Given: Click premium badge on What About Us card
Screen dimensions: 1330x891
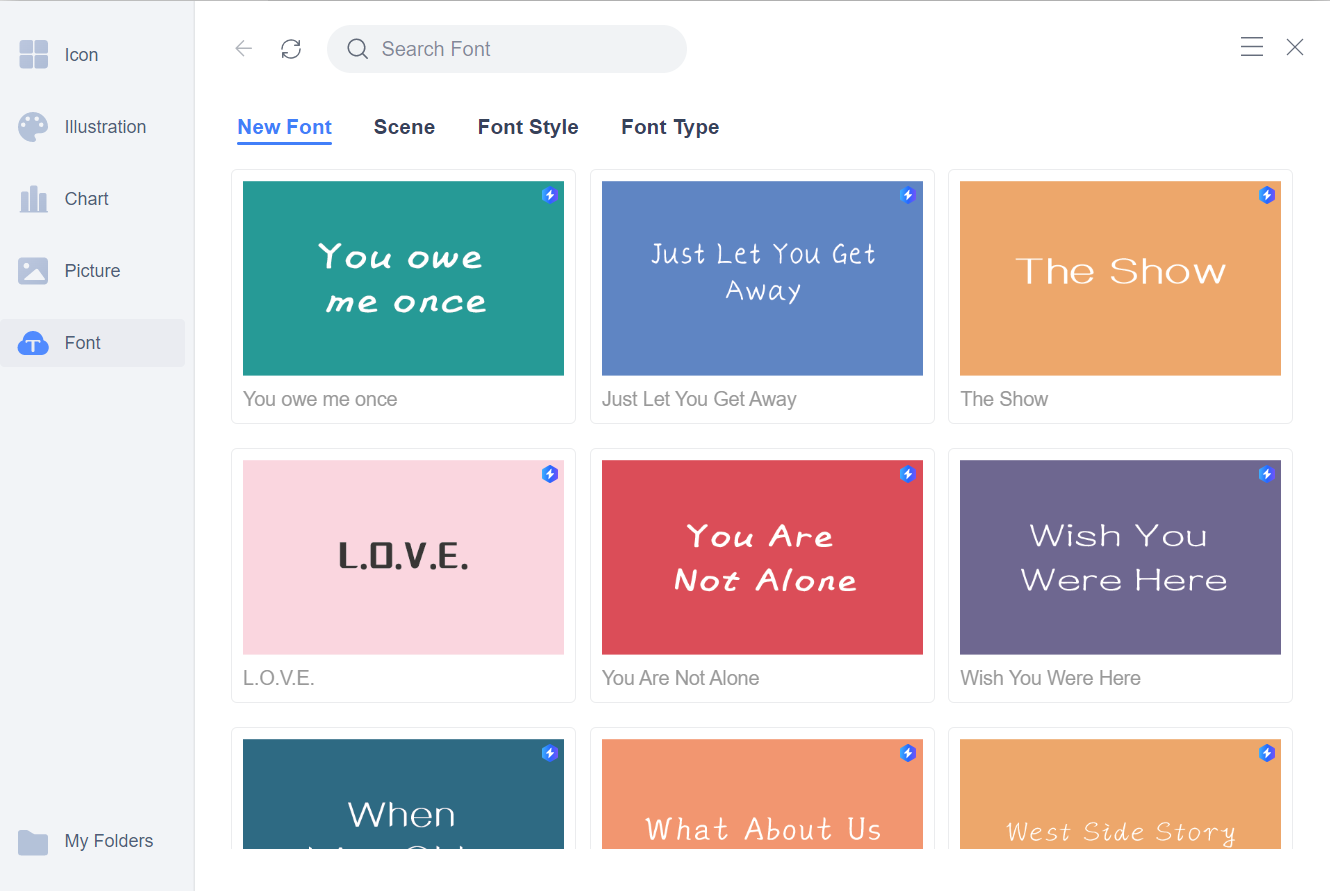Looking at the screenshot, I should point(908,753).
